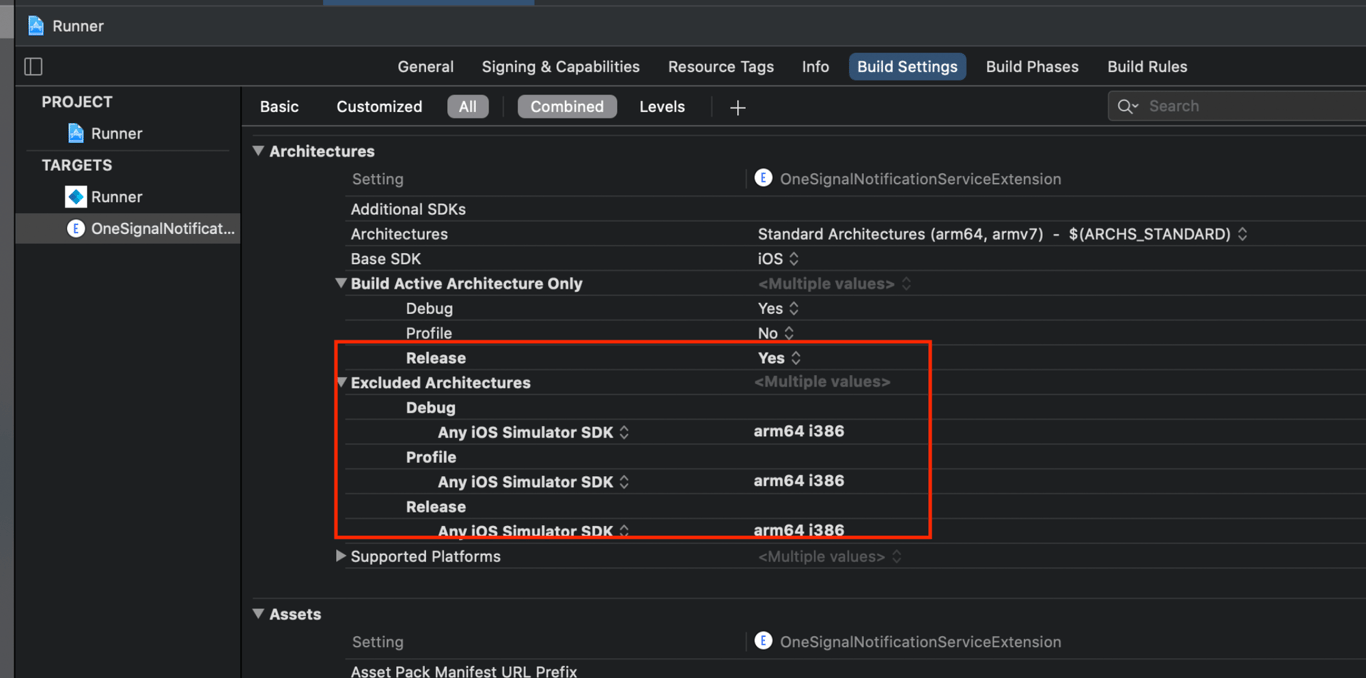The height and width of the screenshot is (678, 1366).
Task: Select the Release row under Excluded Architectures
Action: [x=436, y=507]
